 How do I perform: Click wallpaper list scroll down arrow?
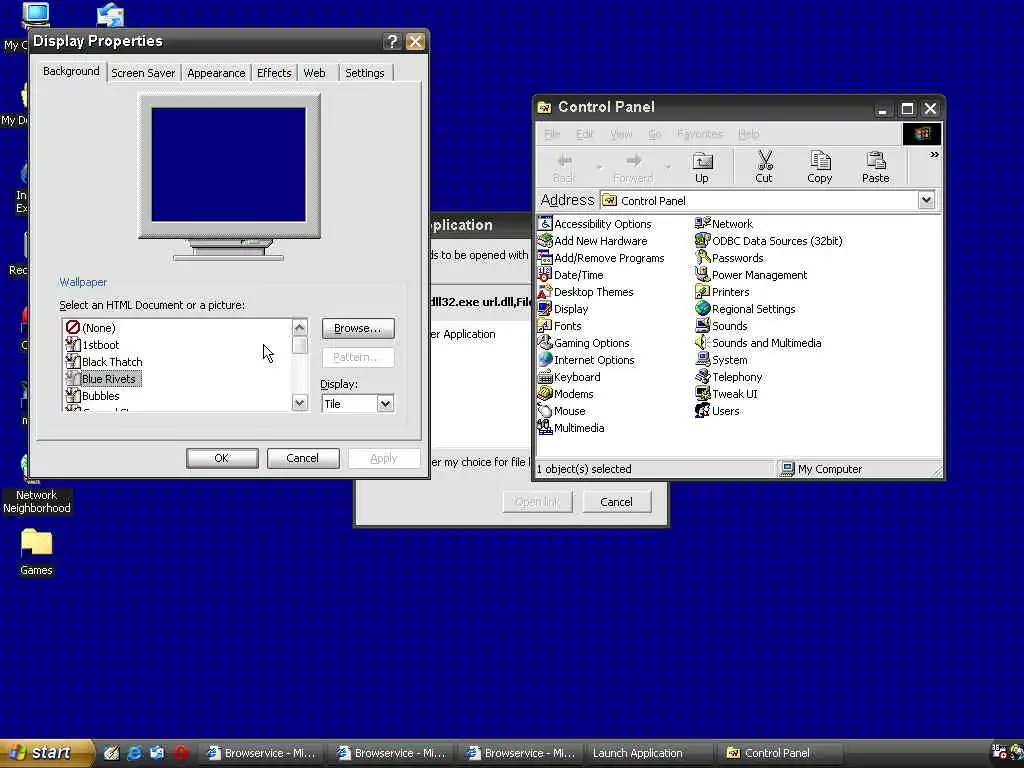coord(300,403)
